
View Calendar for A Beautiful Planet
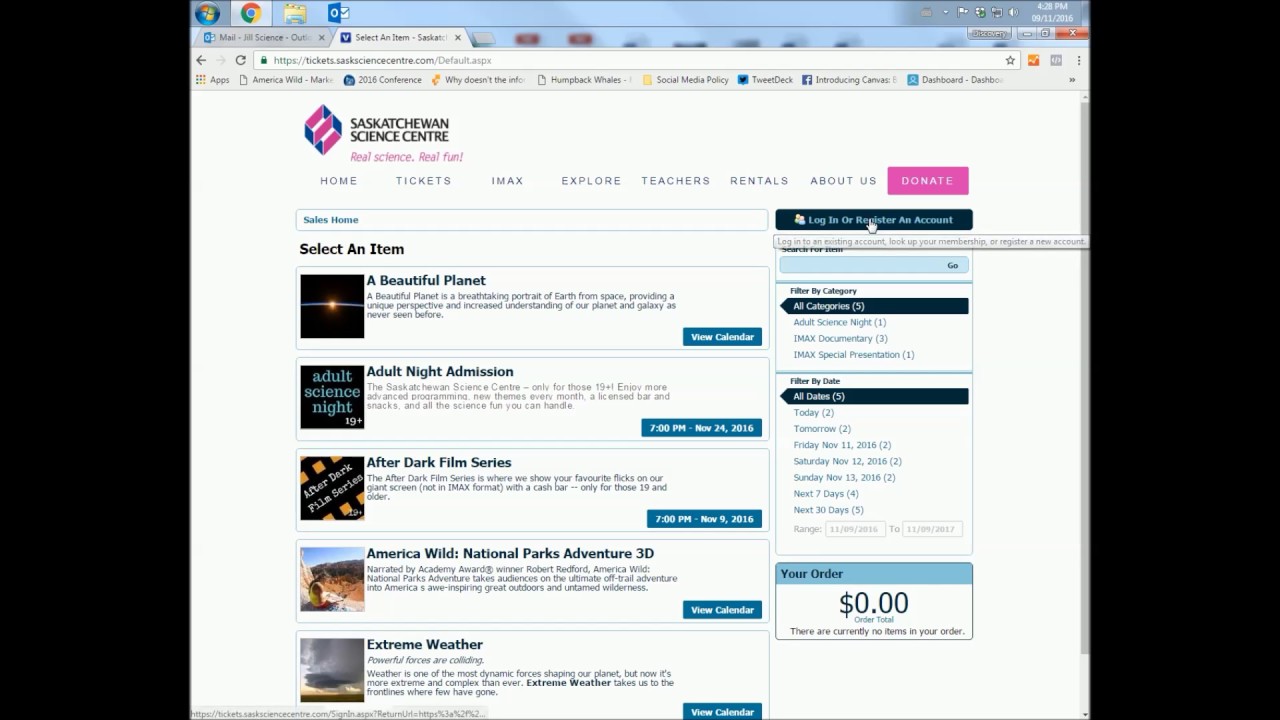pos(722,337)
